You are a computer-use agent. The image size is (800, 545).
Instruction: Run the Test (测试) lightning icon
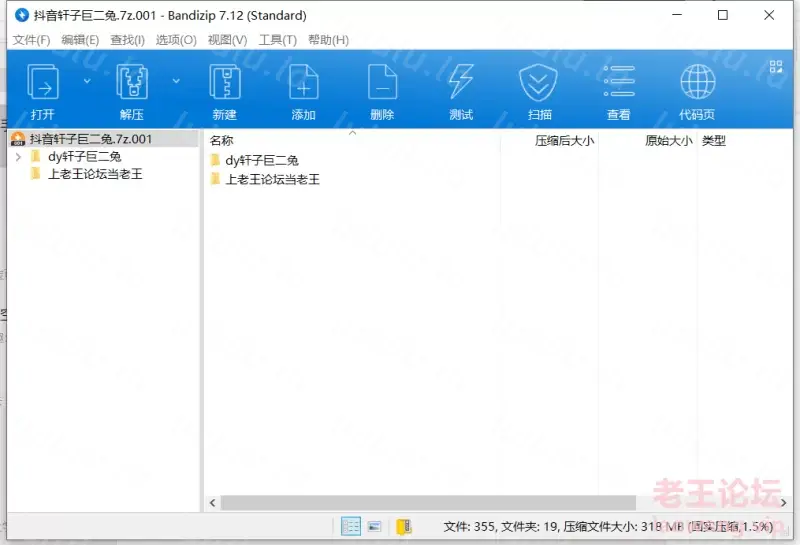pyautogui.click(x=461, y=82)
